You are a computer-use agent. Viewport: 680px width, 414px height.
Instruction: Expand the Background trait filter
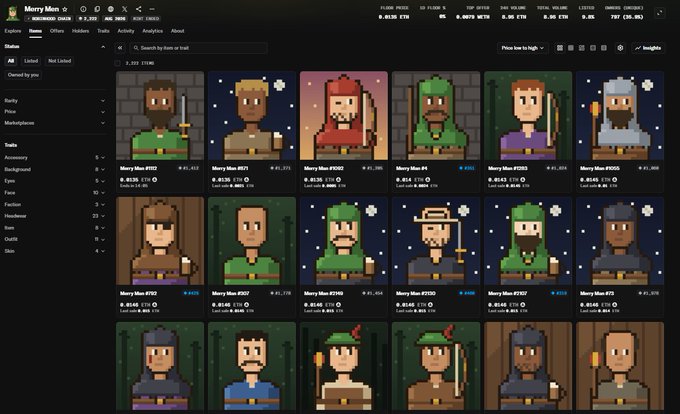click(55, 170)
